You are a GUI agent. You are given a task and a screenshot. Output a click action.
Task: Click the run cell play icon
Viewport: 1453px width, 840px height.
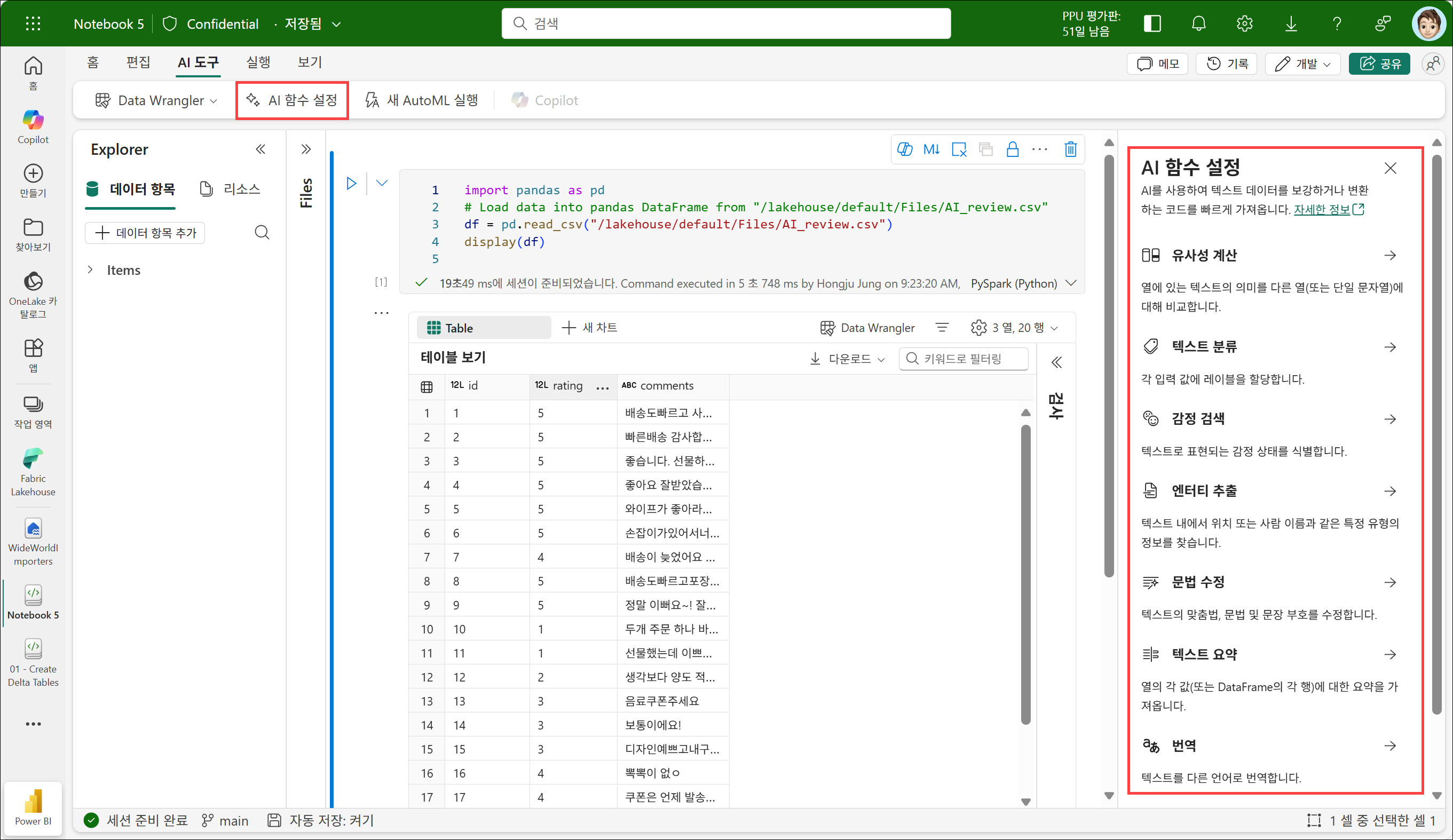(351, 184)
